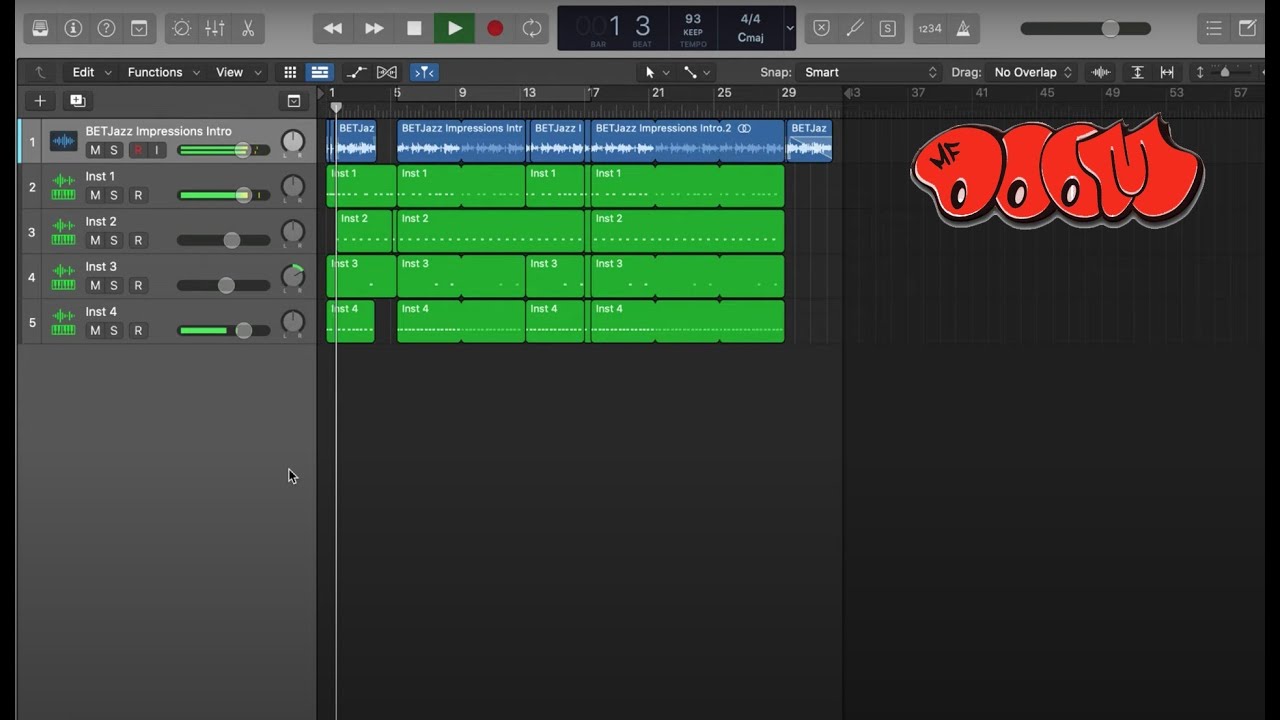Toggle Input monitoring on BETJazz track

(156, 150)
